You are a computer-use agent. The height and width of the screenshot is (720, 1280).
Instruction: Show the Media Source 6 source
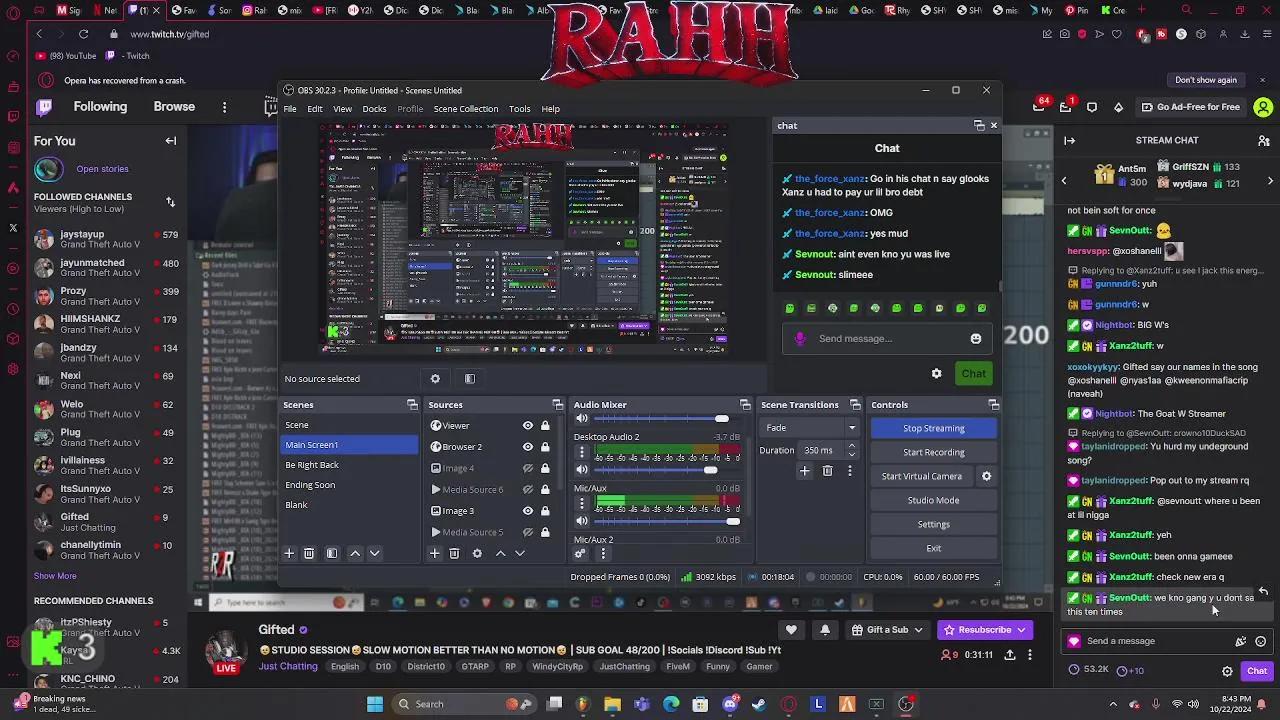pyautogui.click(x=528, y=490)
